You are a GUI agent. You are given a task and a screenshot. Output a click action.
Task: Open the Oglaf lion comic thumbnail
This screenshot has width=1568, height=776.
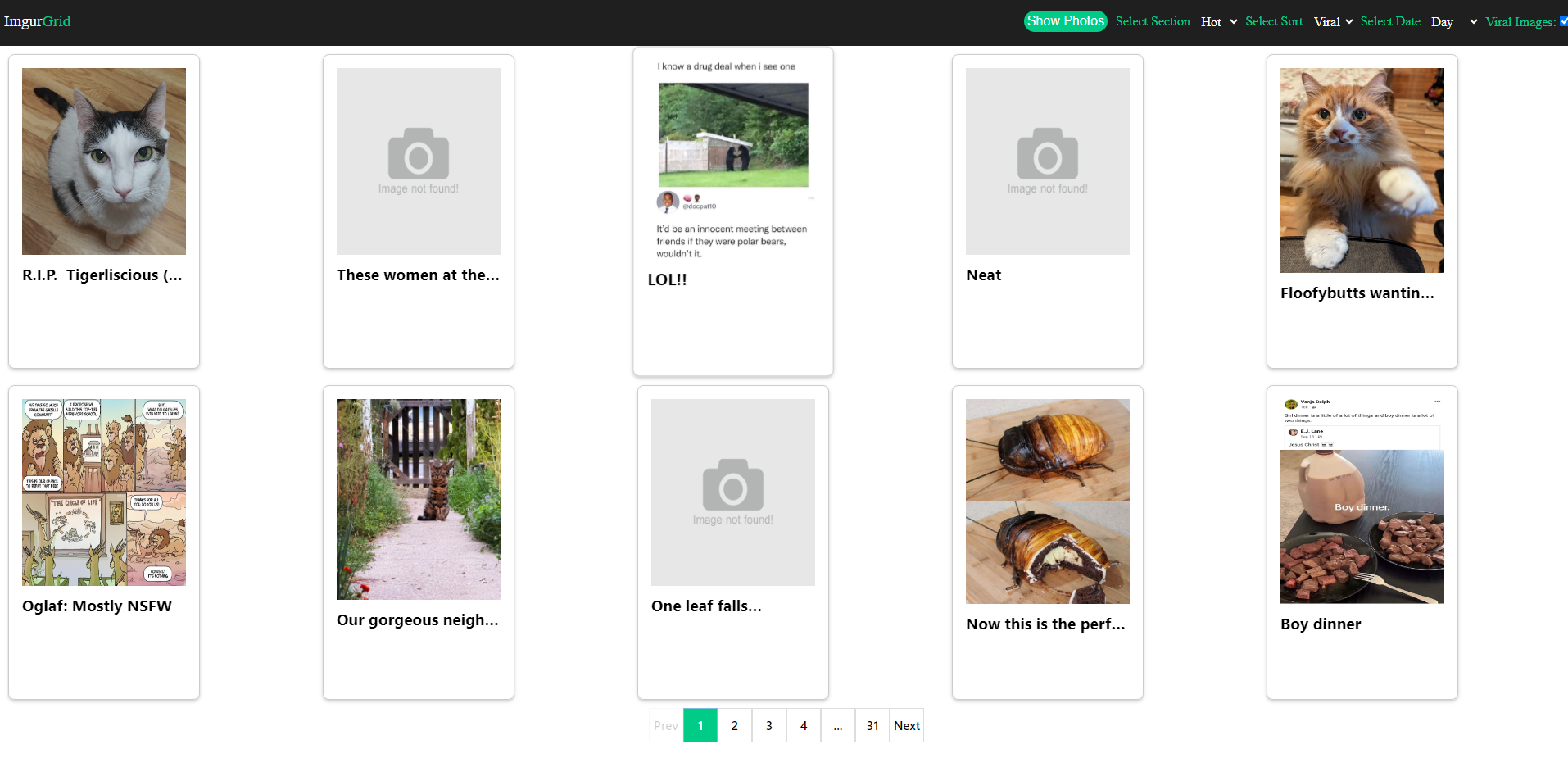[104, 492]
